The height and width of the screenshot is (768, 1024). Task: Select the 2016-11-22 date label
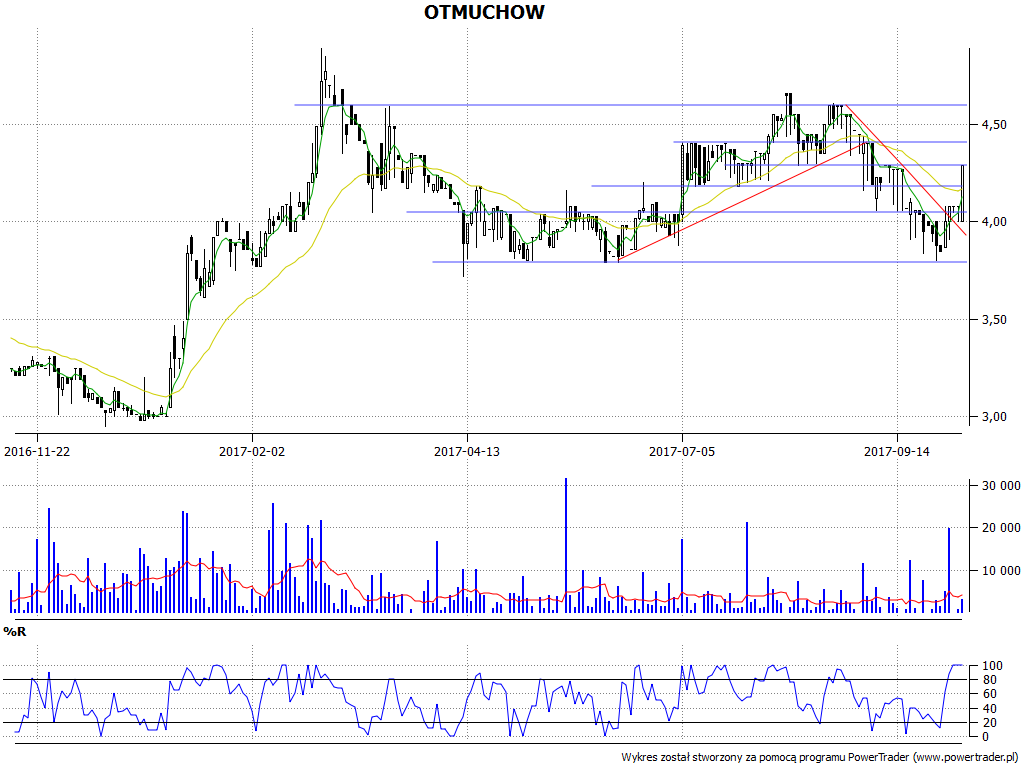click(37, 451)
